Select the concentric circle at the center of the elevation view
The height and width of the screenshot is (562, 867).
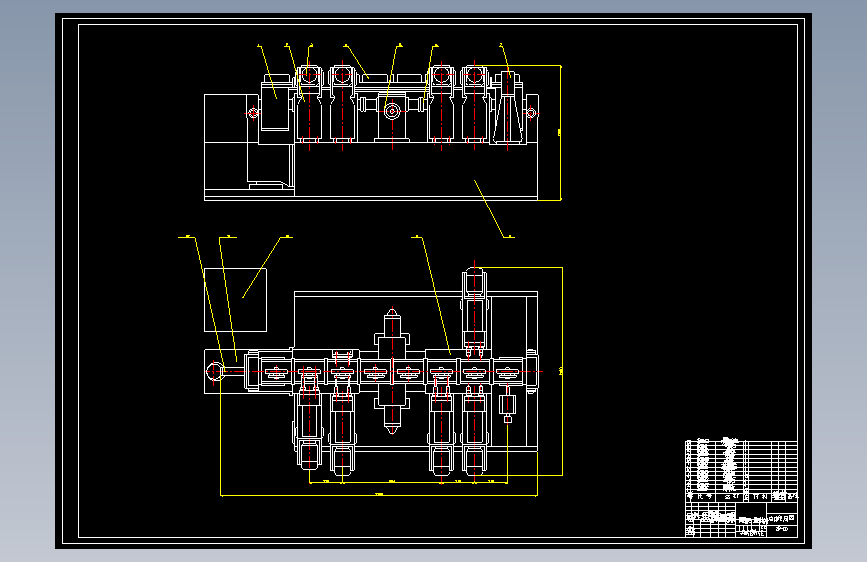click(393, 111)
